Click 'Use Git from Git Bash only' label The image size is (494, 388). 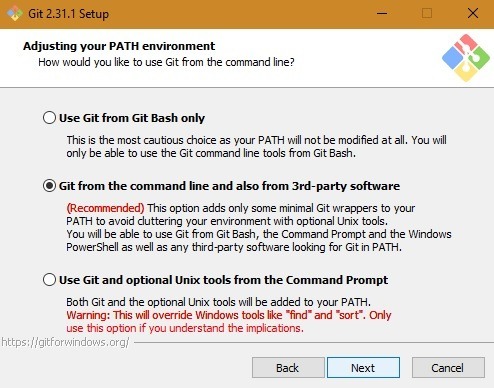pyautogui.click(x=132, y=118)
